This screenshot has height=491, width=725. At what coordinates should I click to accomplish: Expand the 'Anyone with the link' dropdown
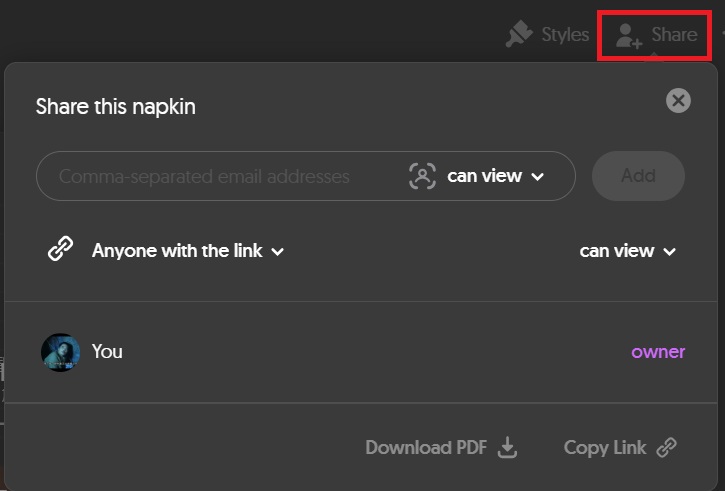point(188,251)
